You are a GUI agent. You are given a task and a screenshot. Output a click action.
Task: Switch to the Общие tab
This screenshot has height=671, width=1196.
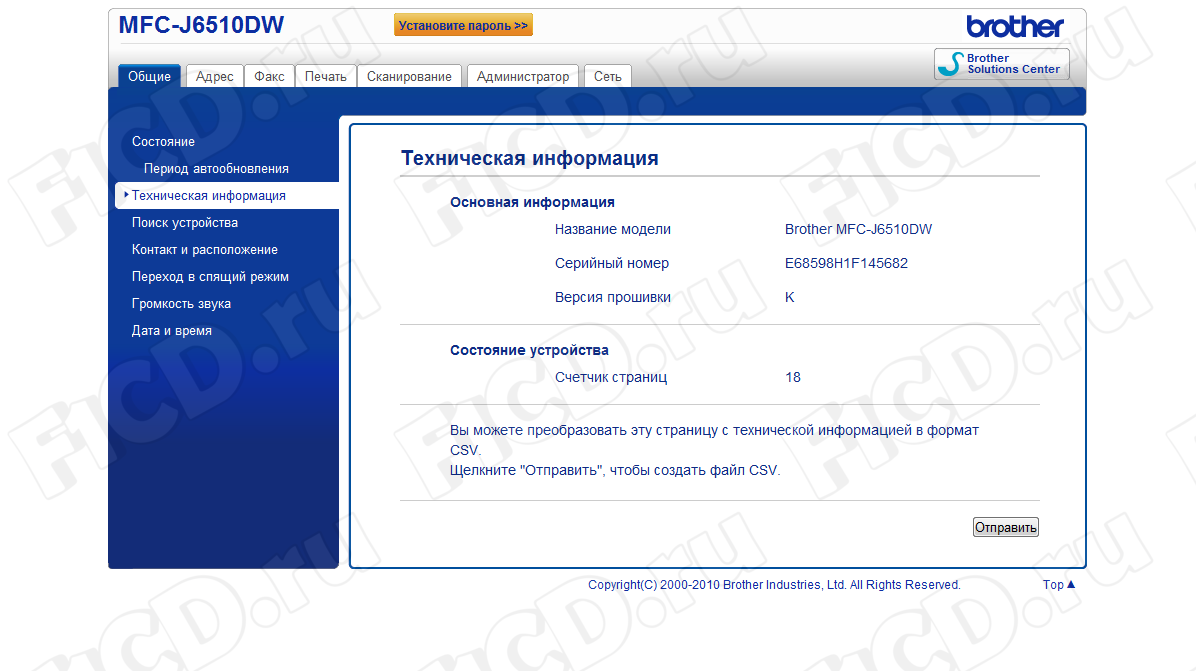tap(150, 76)
